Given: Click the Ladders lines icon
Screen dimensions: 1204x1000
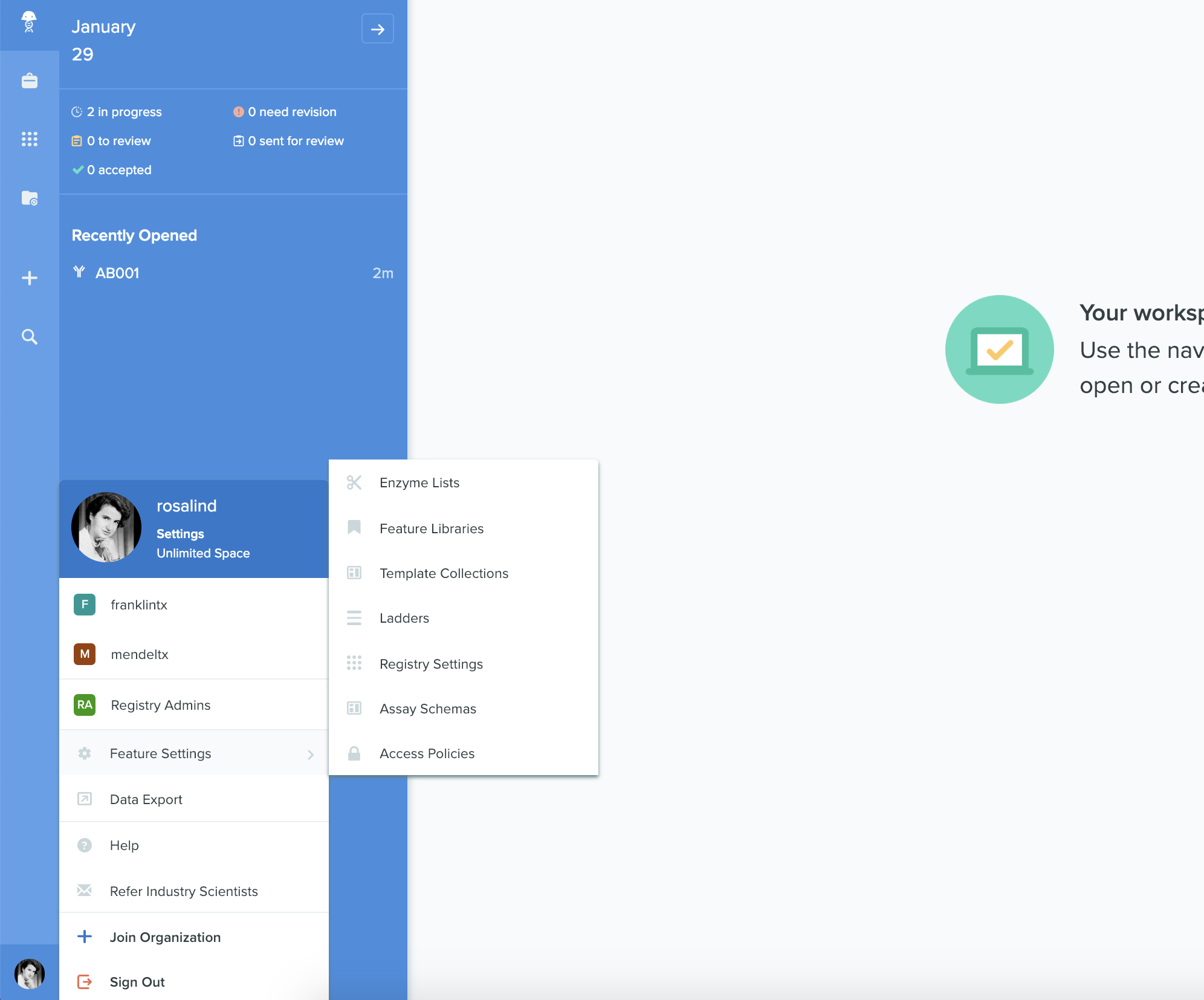Looking at the screenshot, I should pyautogui.click(x=354, y=618).
